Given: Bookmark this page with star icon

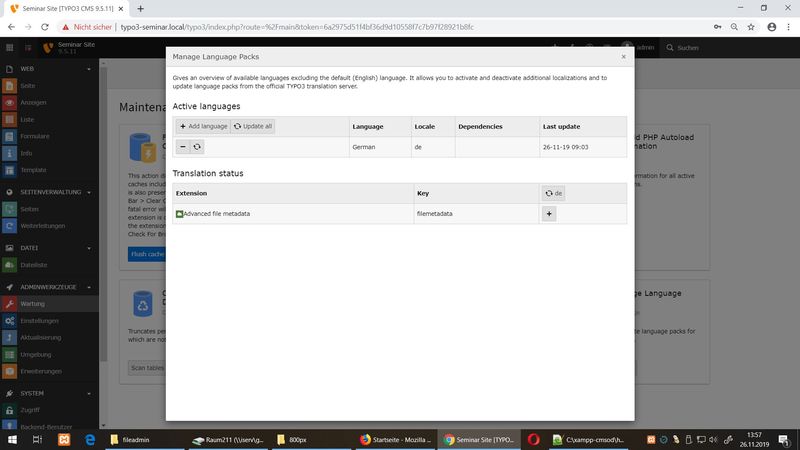Looking at the screenshot, I should coord(751,27).
